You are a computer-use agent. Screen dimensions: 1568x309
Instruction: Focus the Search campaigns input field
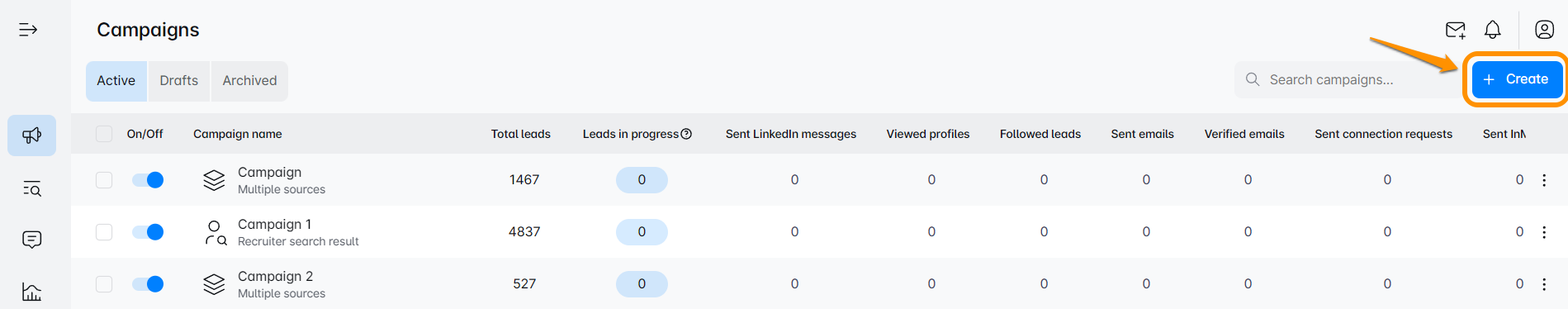(x=1348, y=79)
